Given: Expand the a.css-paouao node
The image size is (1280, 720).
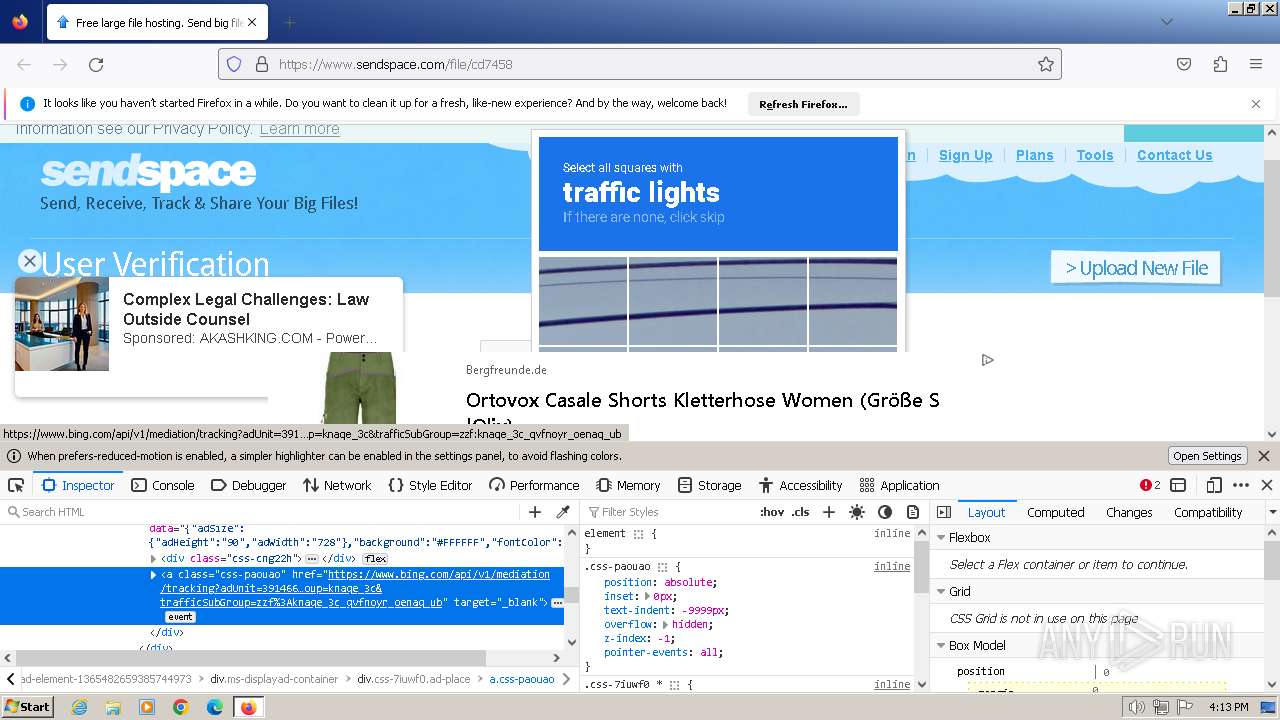Looking at the screenshot, I should point(153,575).
